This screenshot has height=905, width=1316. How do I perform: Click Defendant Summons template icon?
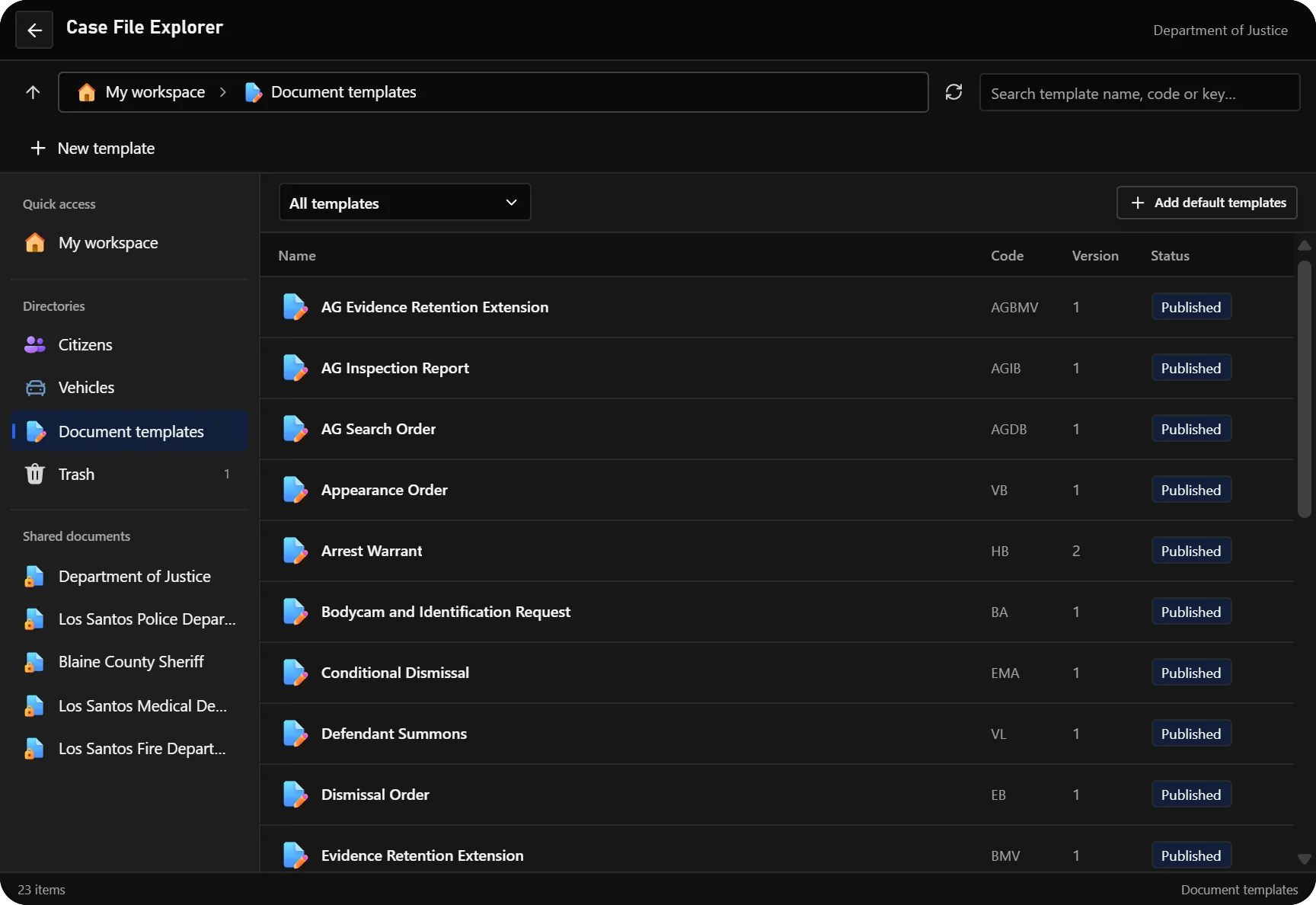point(295,734)
